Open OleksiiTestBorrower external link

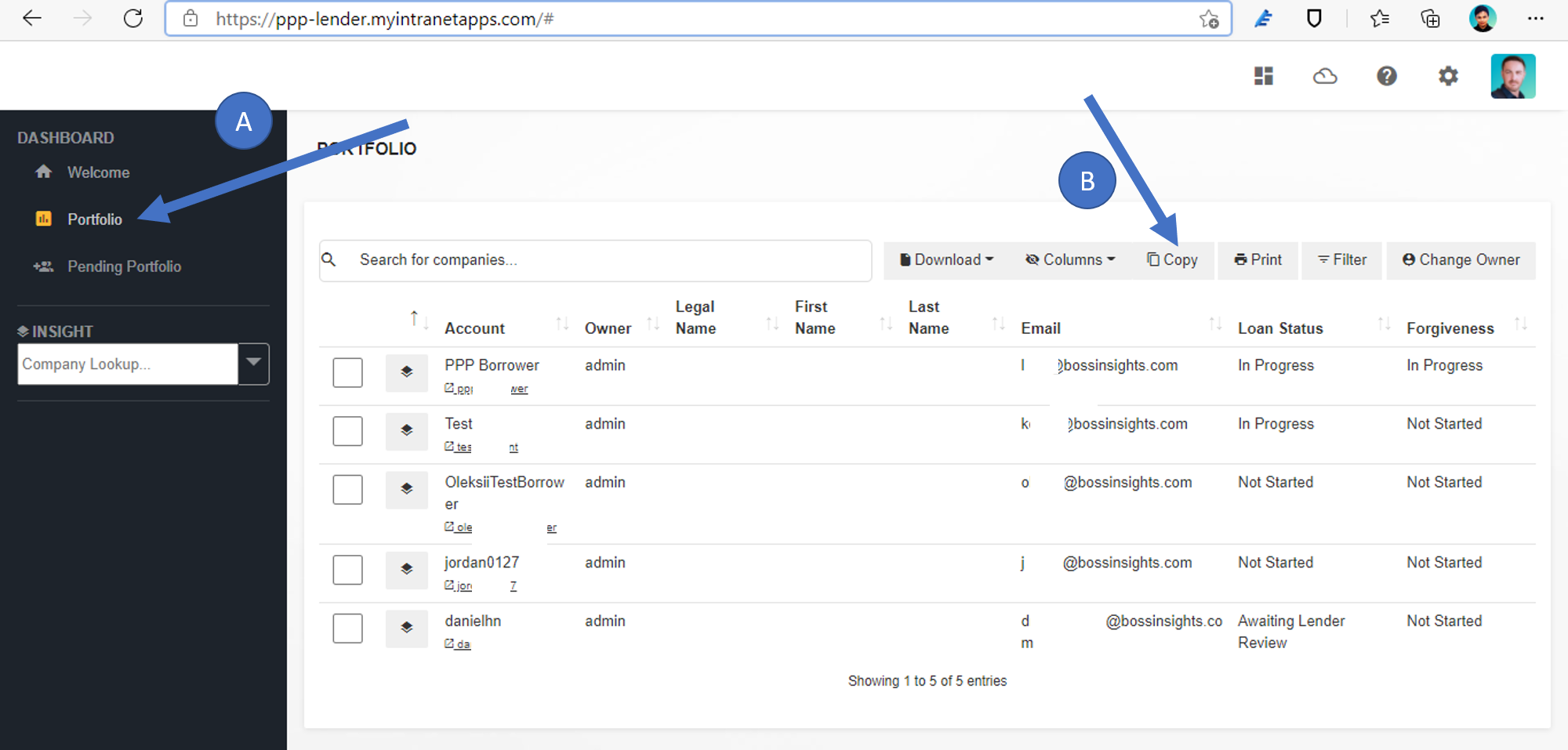(x=500, y=527)
